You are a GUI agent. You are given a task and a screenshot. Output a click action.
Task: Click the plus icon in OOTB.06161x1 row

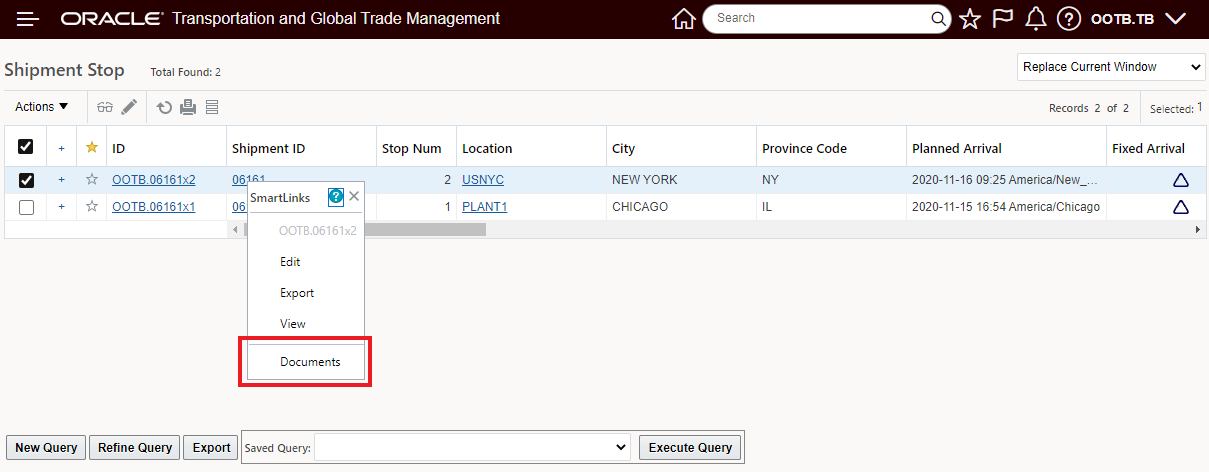click(x=61, y=207)
